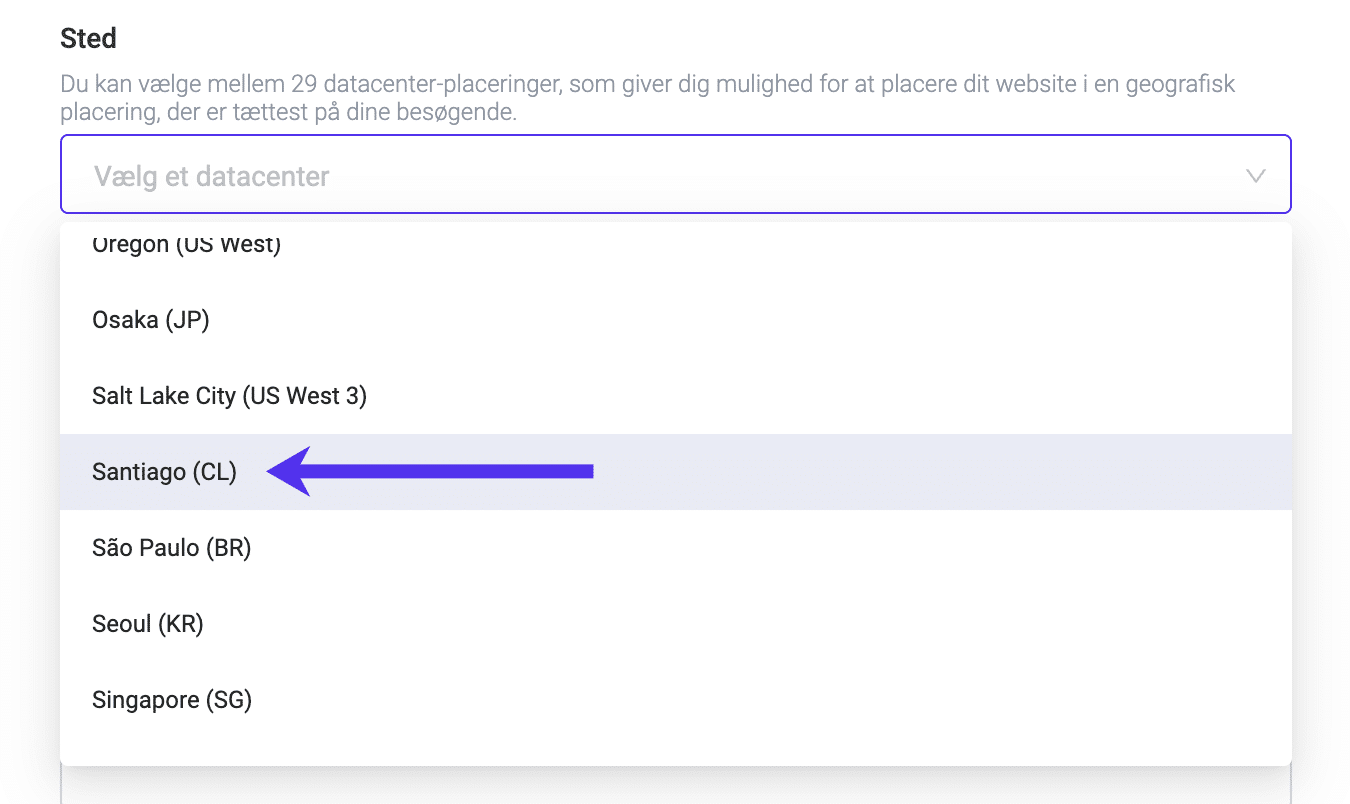The height and width of the screenshot is (804, 1350).
Task: Select the Seoul (KR) datacenter
Action: click(x=147, y=624)
